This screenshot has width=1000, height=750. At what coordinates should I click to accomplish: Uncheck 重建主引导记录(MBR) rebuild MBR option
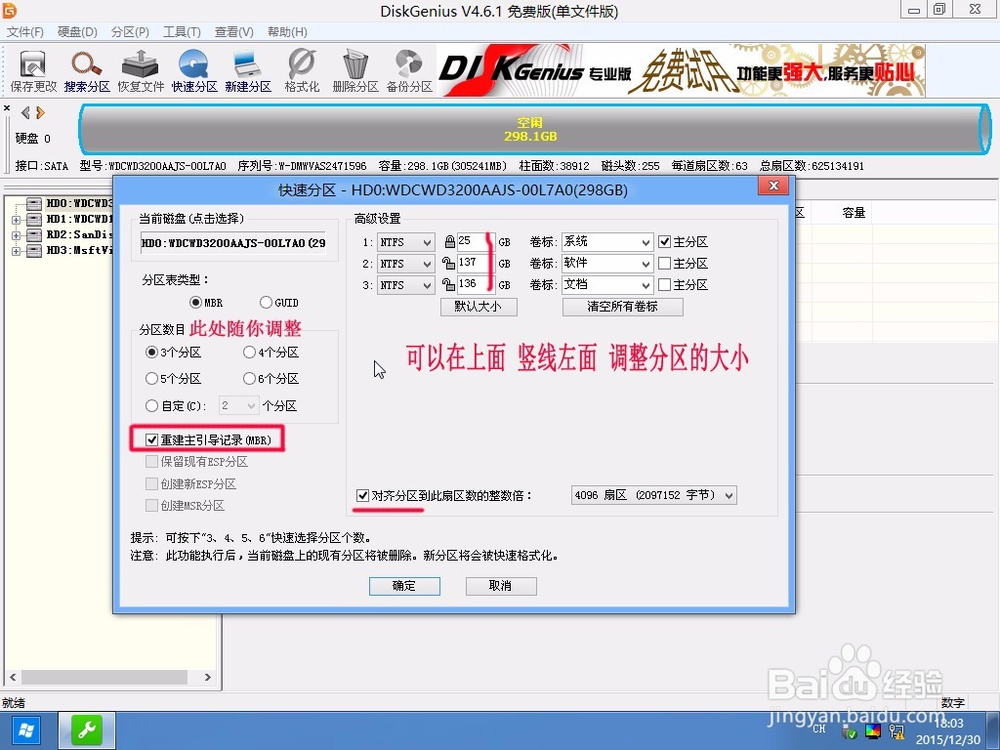[x=152, y=438]
